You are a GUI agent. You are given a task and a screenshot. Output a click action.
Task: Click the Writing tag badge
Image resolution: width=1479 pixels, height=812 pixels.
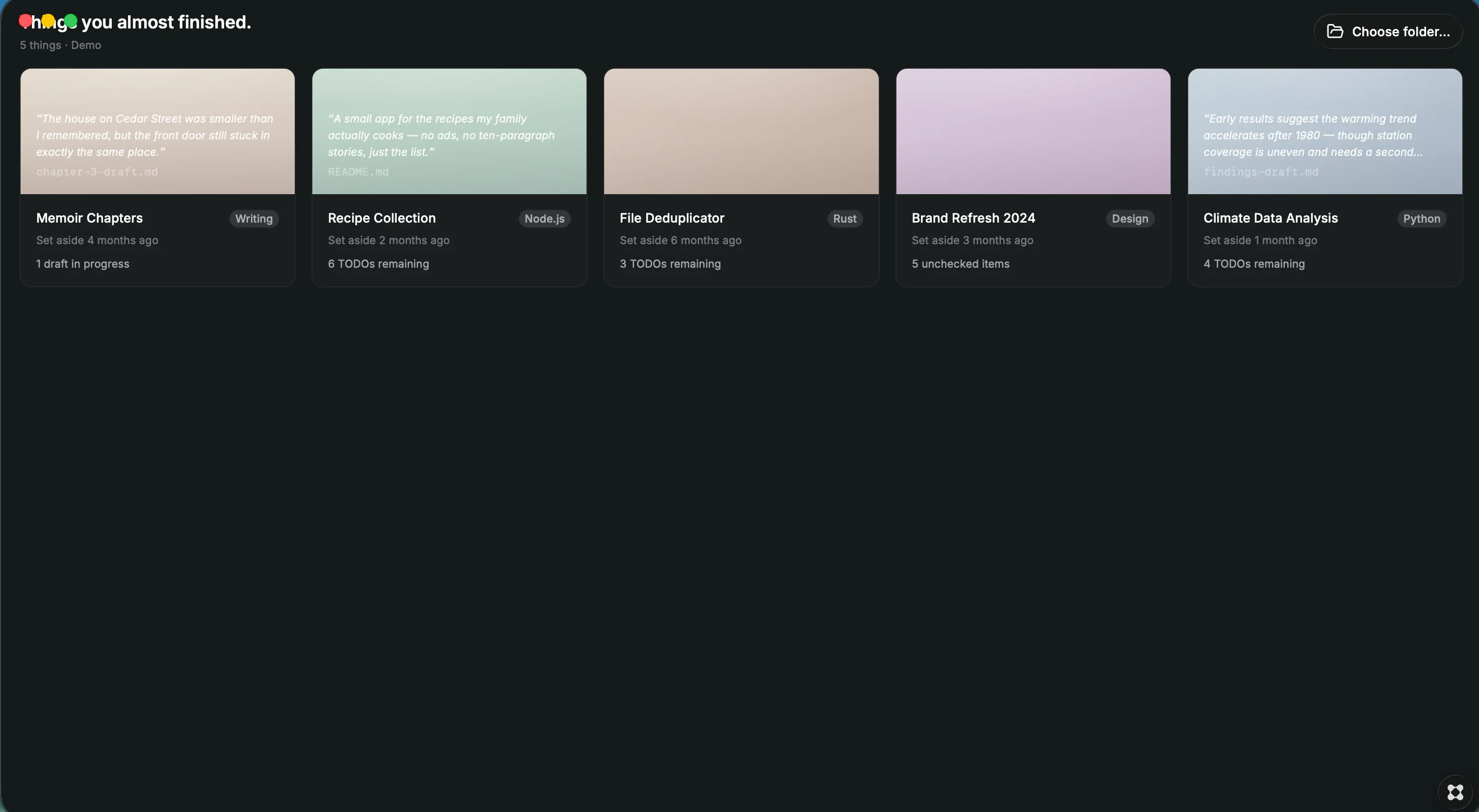click(x=254, y=219)
